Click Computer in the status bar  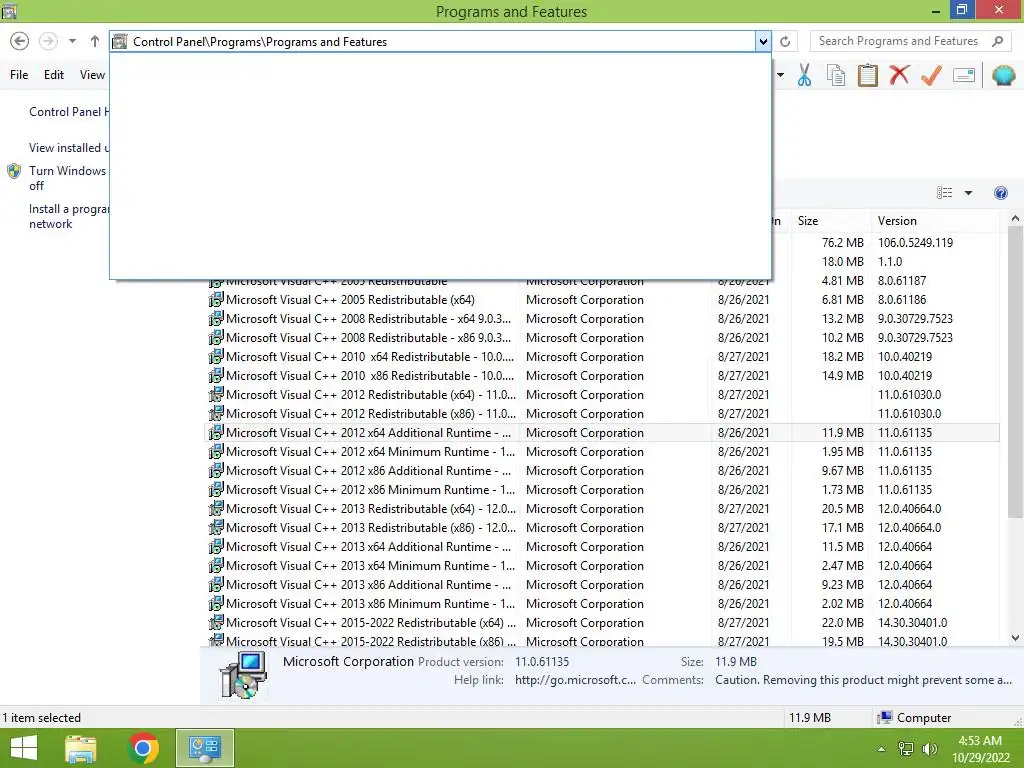click(x=914, y=718)
